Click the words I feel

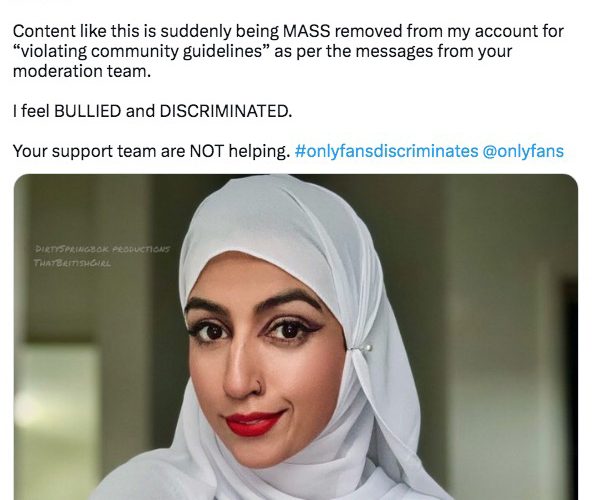[31, 111]
